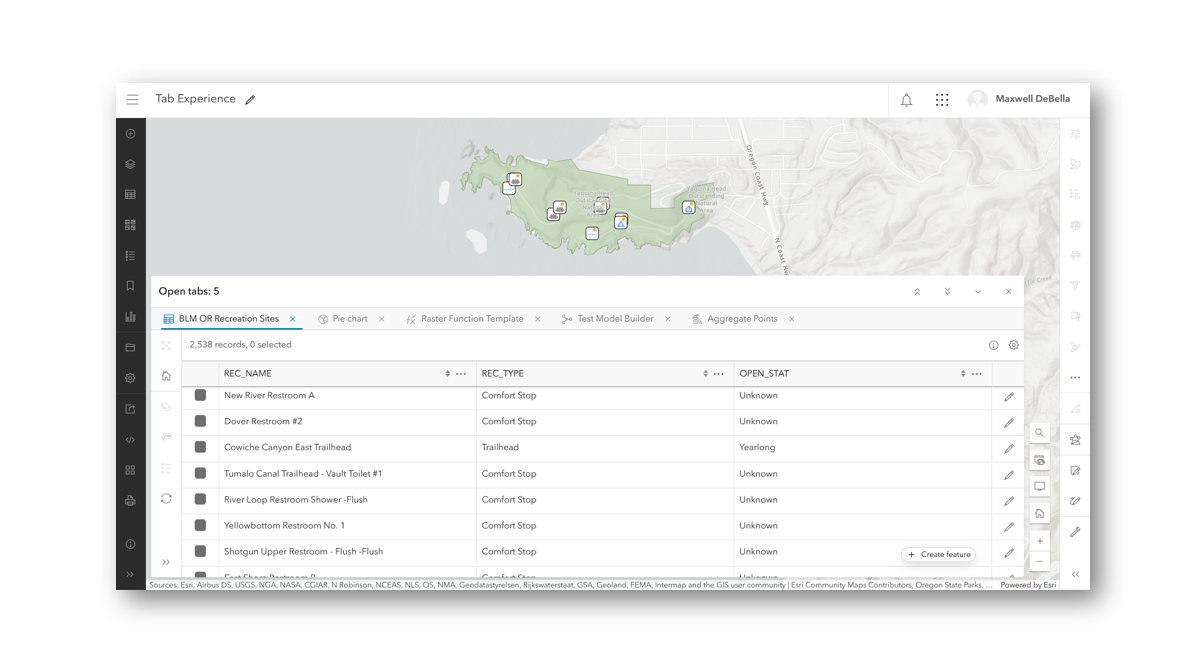This screenshot has width=1202, height=662.
Task: Select the New River Restroom A row checkbox
Action: tap(200, 396)
